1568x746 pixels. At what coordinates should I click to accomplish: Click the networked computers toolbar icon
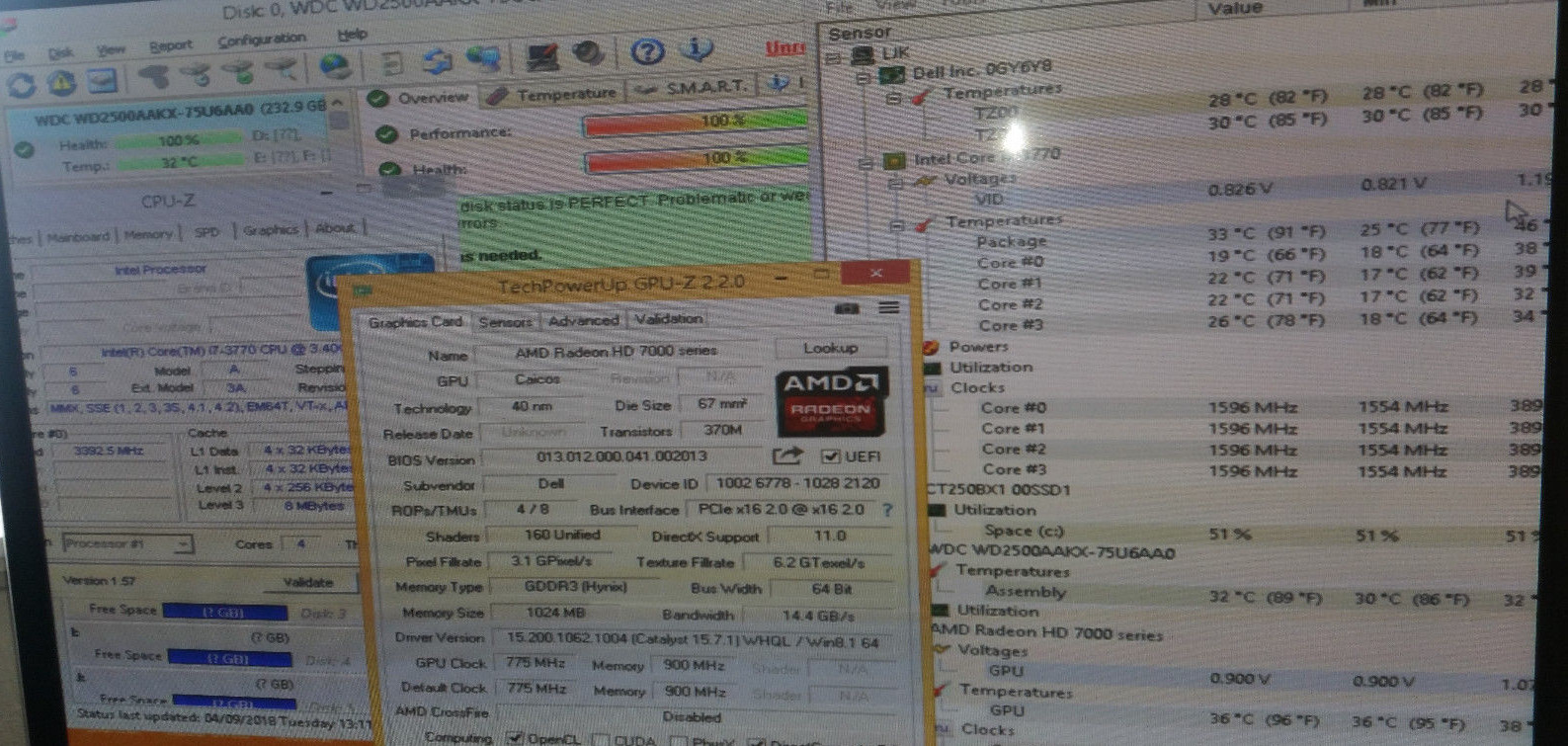pyautogui.click(x=483, y=59)
